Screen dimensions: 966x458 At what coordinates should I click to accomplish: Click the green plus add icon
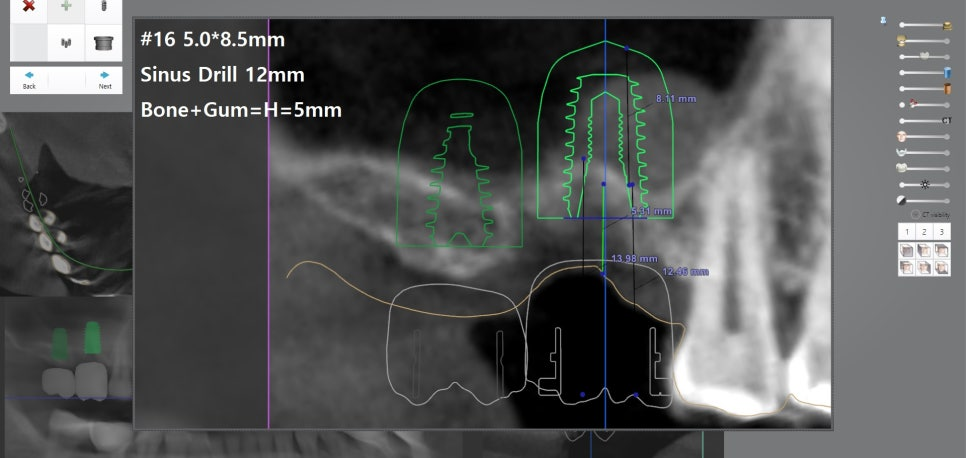pos(66,6)
